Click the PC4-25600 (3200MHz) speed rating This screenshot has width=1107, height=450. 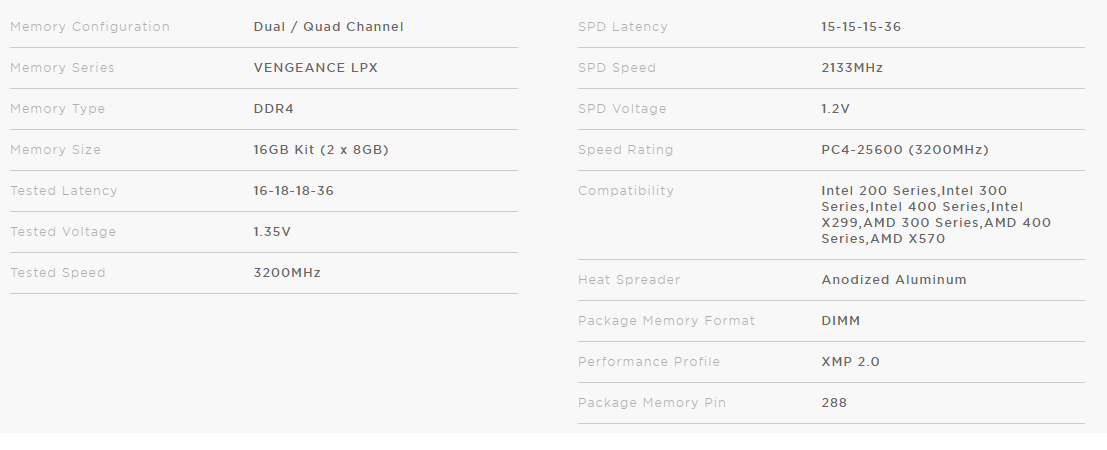click(905, 150)
